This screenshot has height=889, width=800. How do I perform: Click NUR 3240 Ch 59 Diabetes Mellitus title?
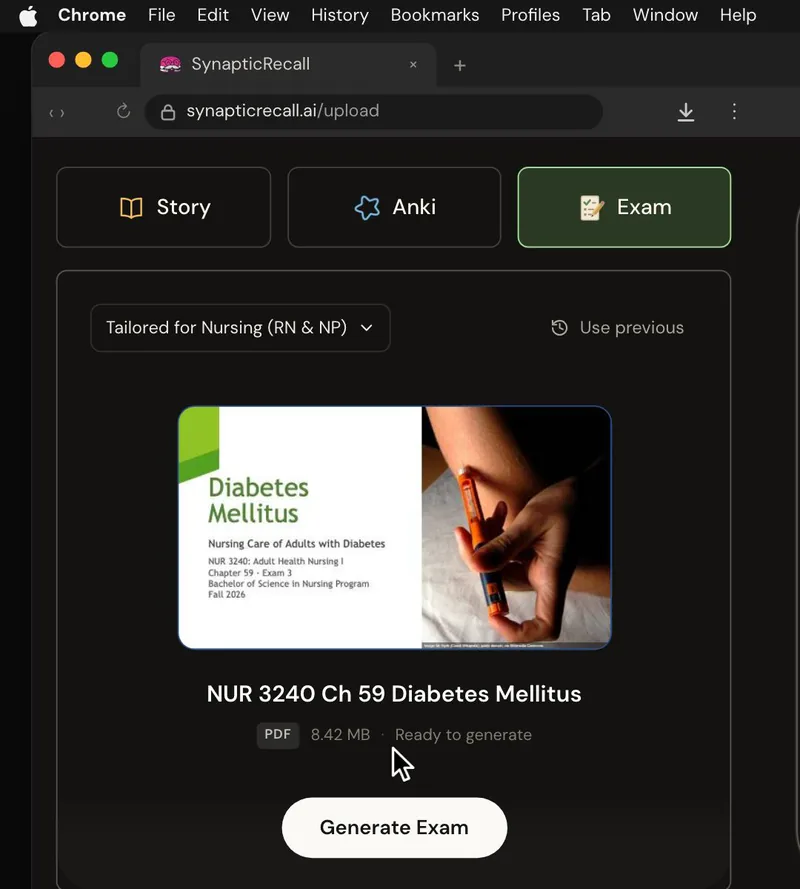click(x=394, y=694)
